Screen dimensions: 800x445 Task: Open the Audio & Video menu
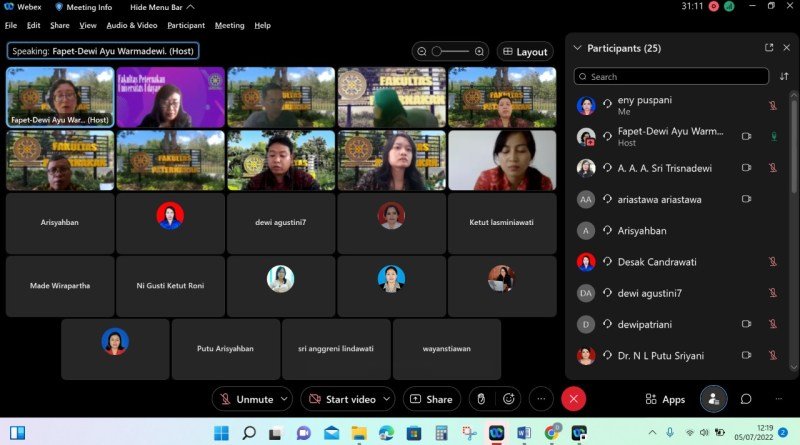pos(131,25)
